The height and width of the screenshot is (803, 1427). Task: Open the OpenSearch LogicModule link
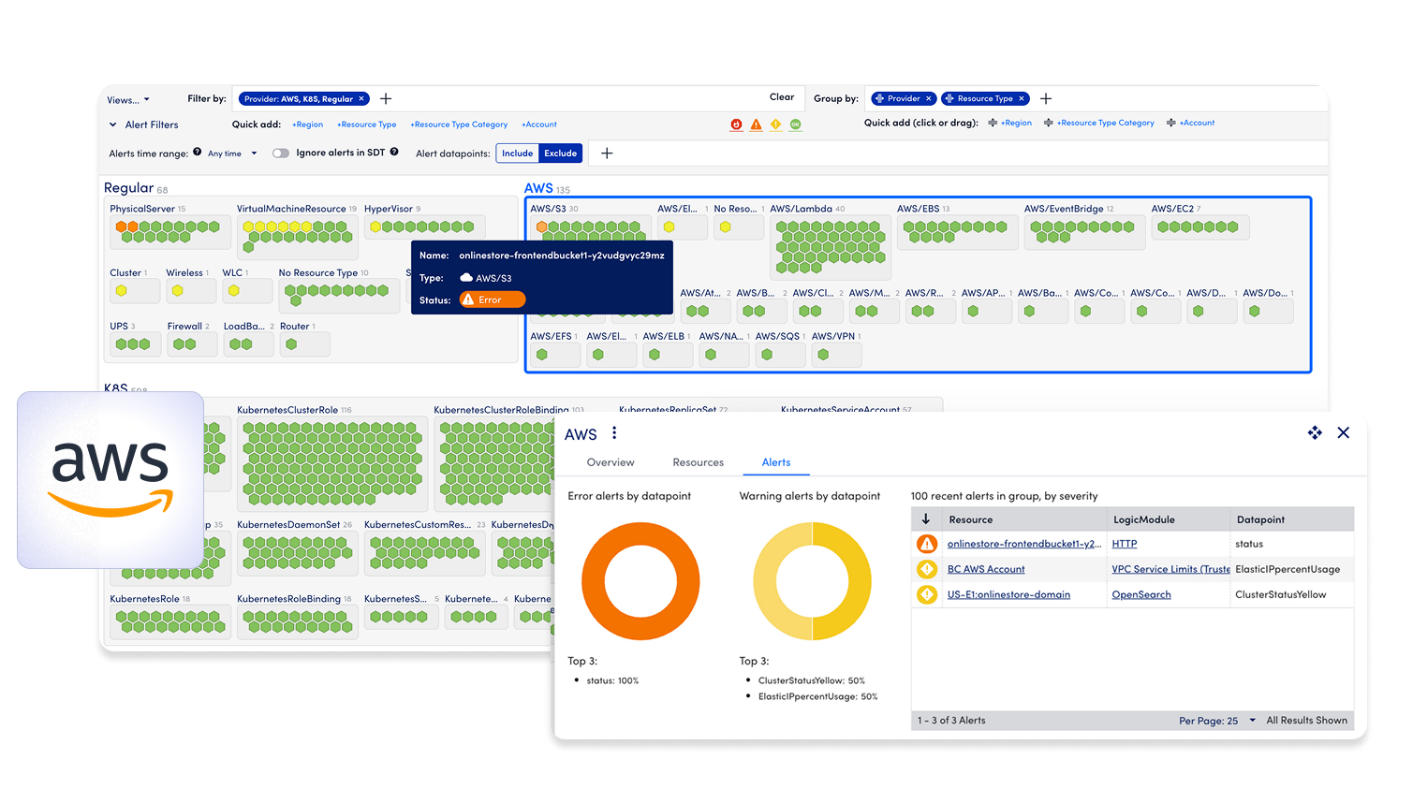tap(1141, 594)
